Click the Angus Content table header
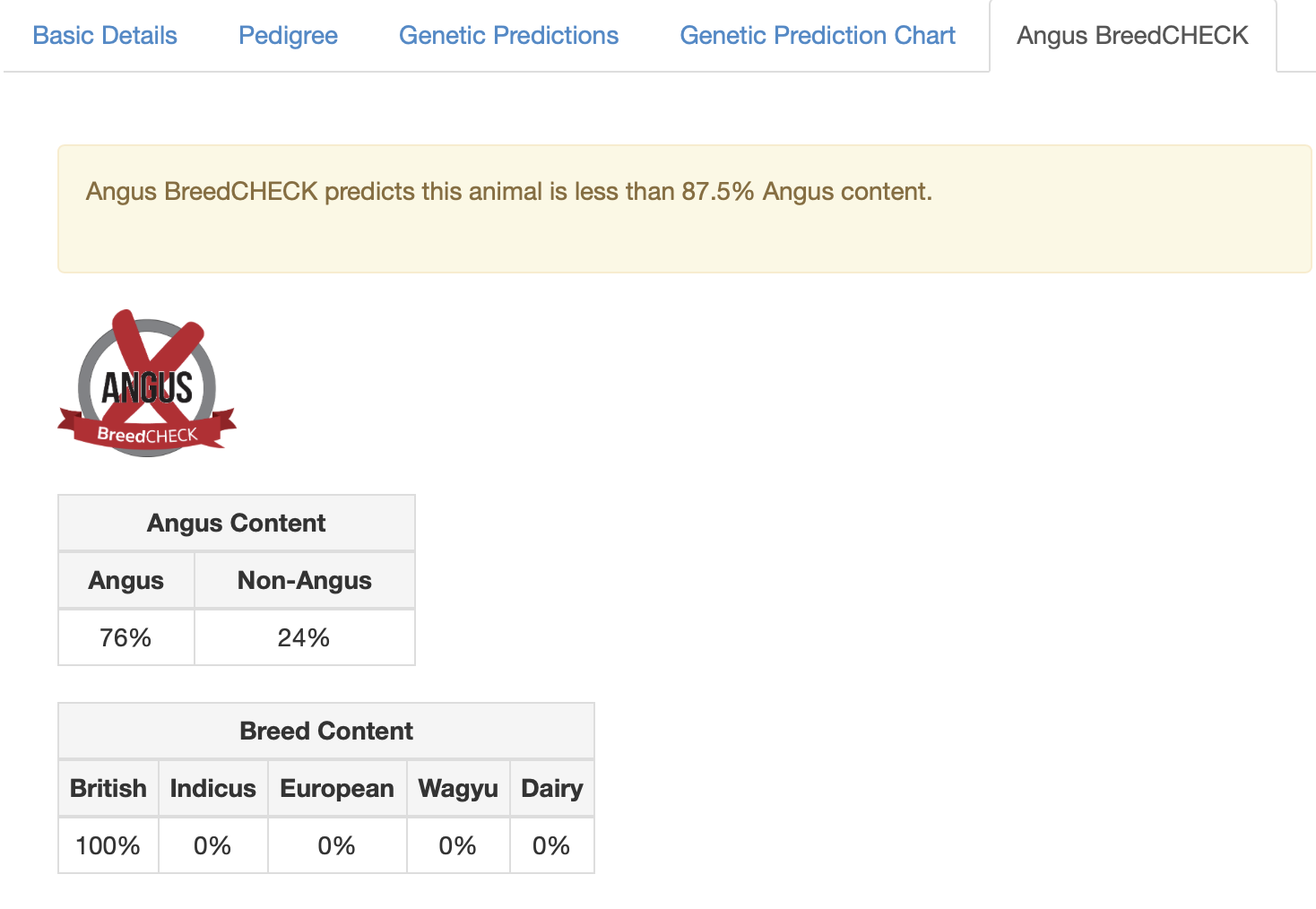The height and width of the screenshot is (909, 1316). (x=236, y=524)
